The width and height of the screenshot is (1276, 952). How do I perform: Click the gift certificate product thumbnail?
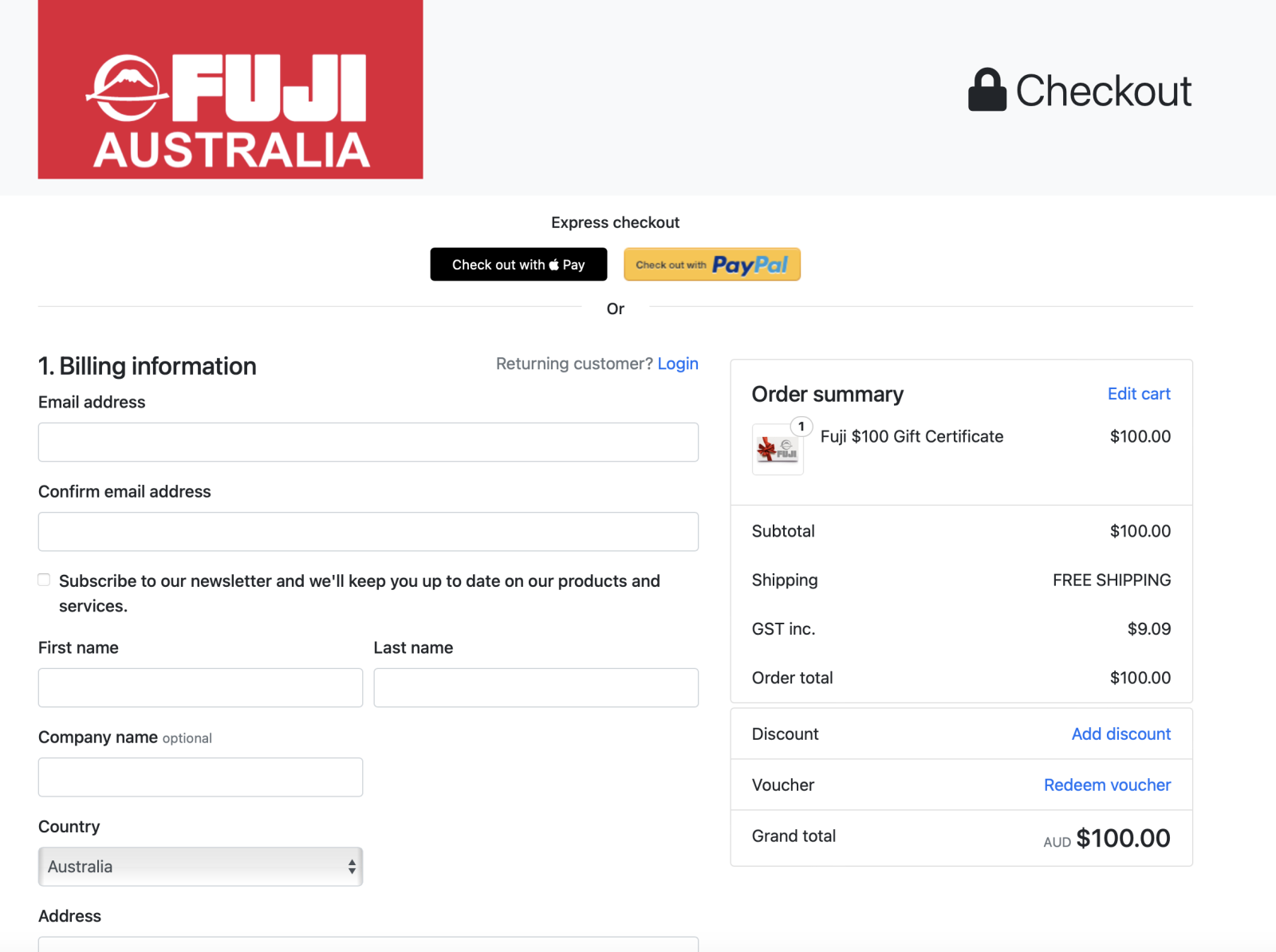click(x=777, y=450)
